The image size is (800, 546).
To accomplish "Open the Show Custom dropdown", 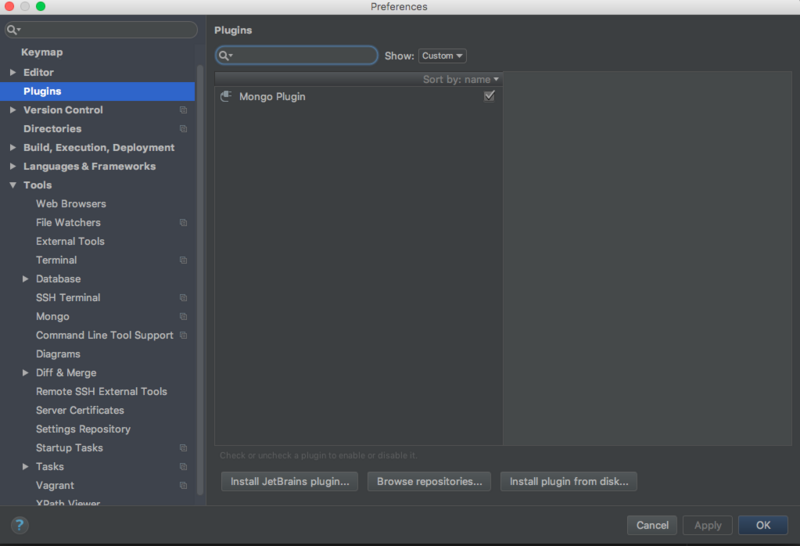I will coord(442,56).
